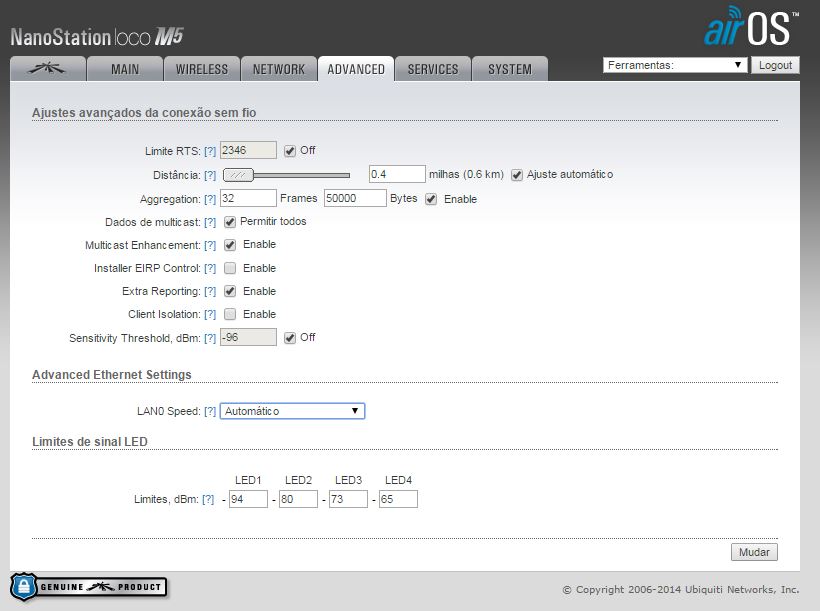Screen dimensions: 820x611
Task: Switch to the MAIN tab
Action: point(125,69)
